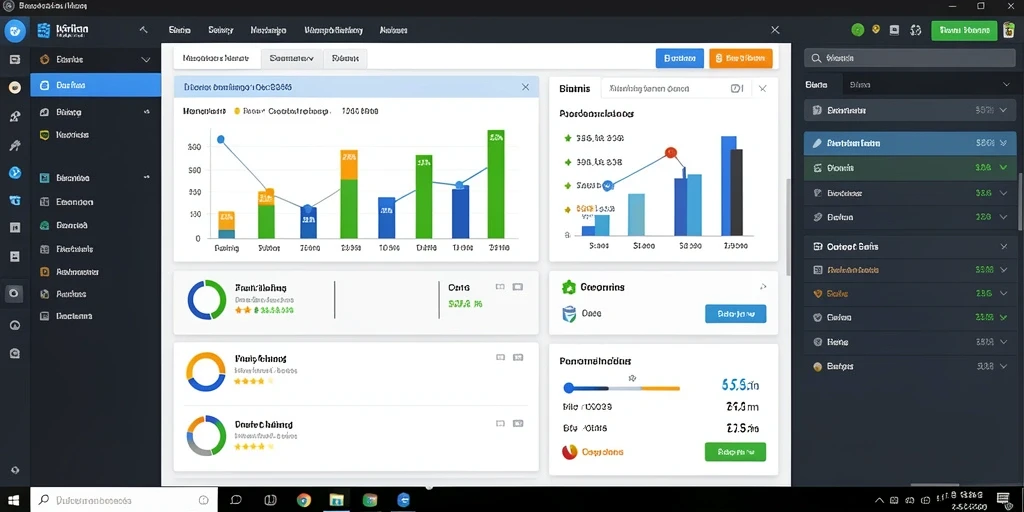Click the orange button above the chart cards

[741, 58]
